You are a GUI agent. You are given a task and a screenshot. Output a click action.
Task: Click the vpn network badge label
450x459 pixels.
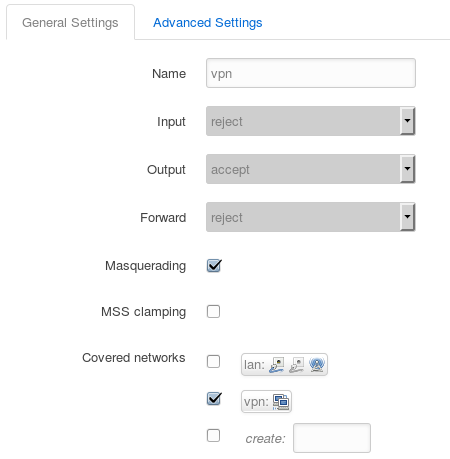(x=266, y=402)
